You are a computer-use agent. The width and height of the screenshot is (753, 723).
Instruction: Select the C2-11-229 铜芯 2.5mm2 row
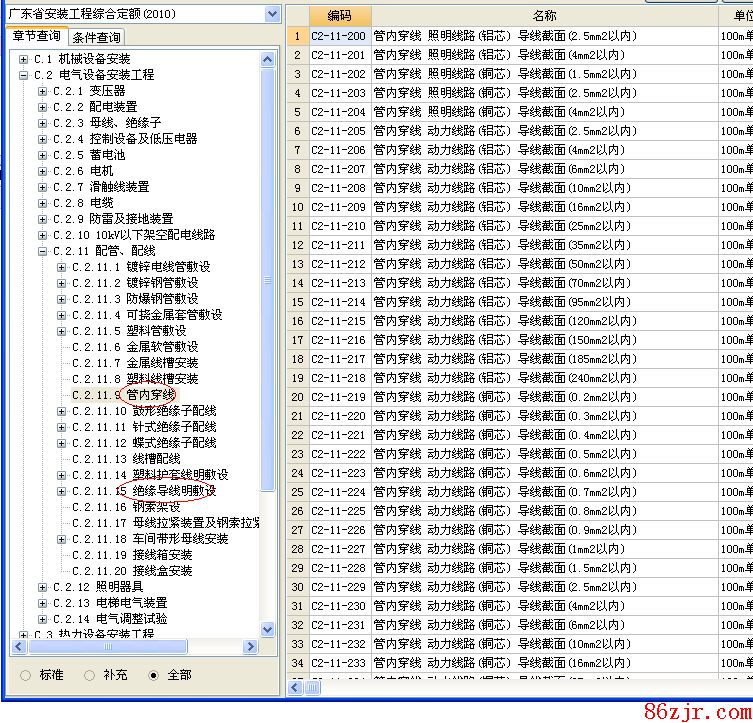point(500,587)
